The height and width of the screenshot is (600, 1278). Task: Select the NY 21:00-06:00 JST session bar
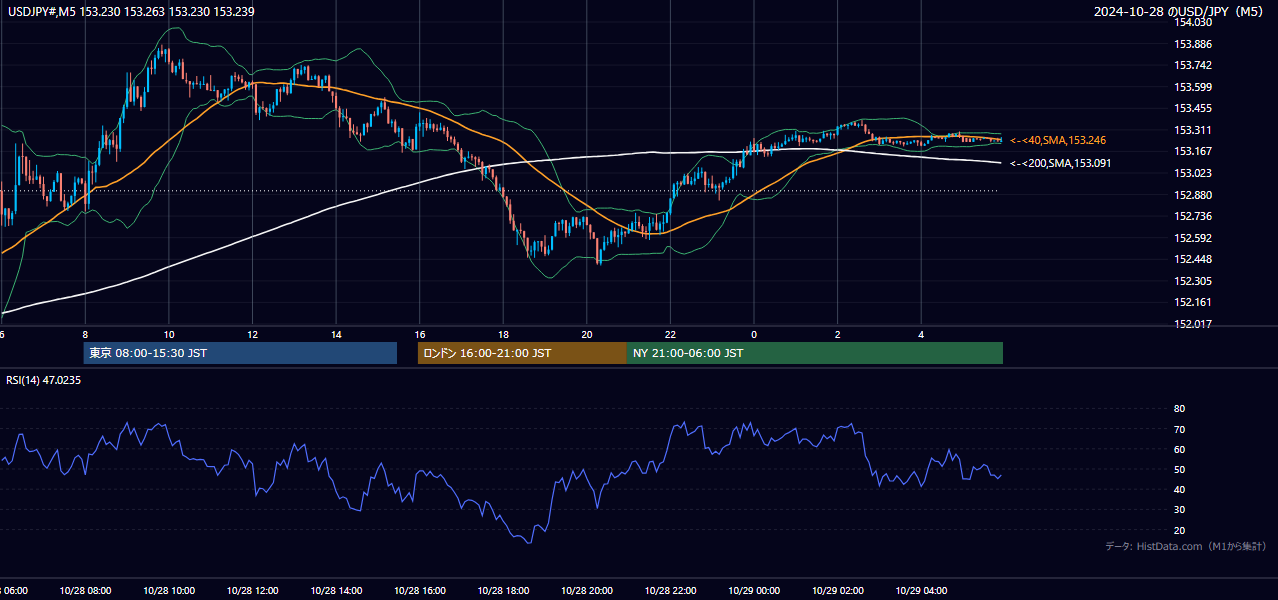coord(815,353)
